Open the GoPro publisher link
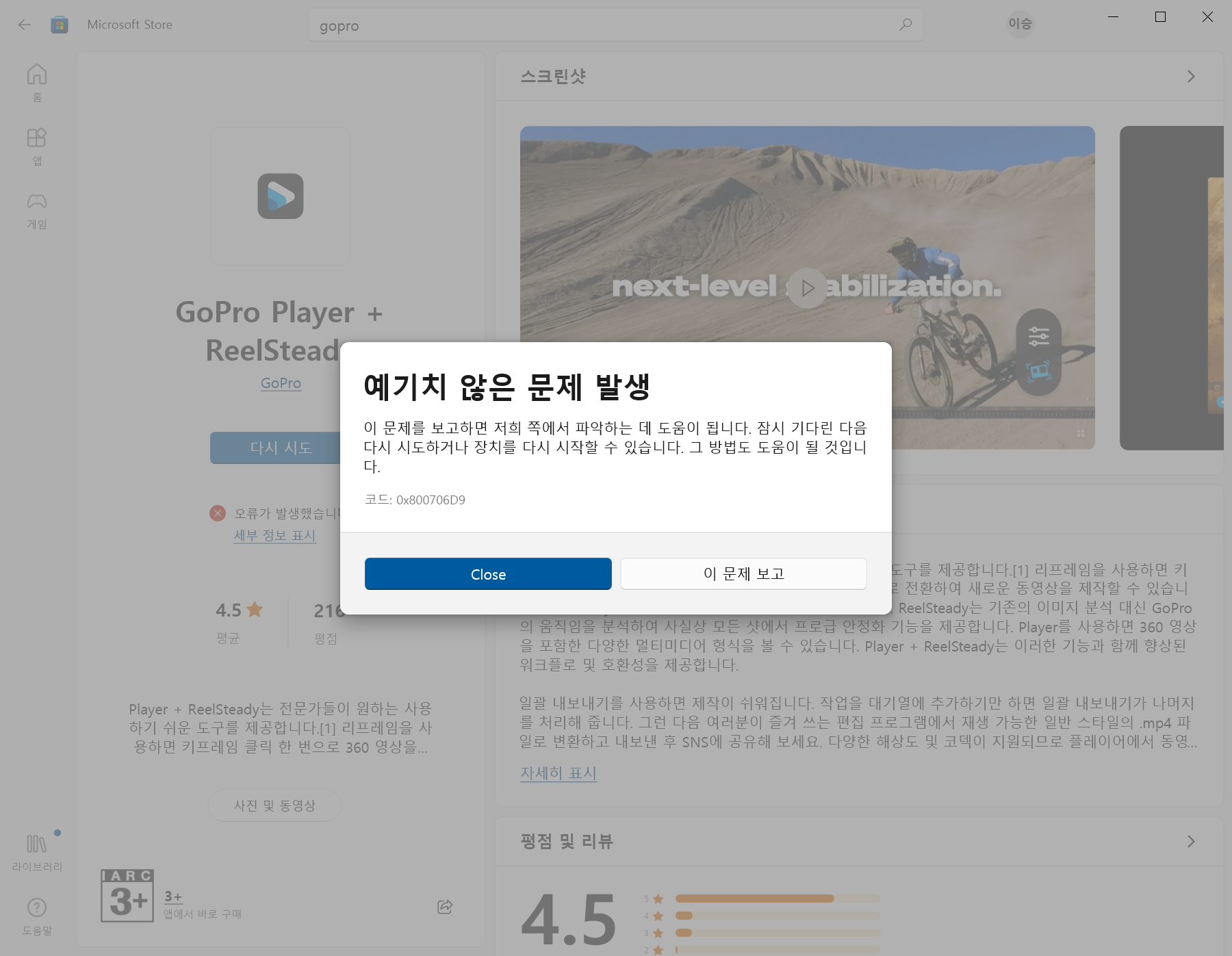 point(281,383)
